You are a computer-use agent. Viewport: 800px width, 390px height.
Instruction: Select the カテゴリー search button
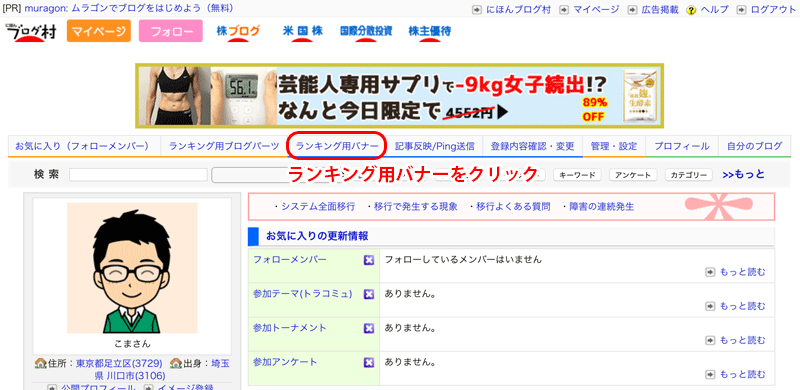pyautogui.click(x=689, y=175)
